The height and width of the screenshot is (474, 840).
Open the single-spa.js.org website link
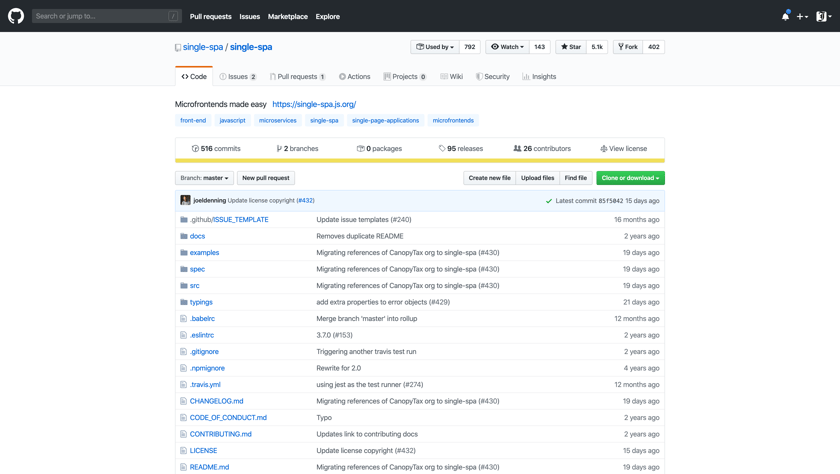tap(314, 104)
